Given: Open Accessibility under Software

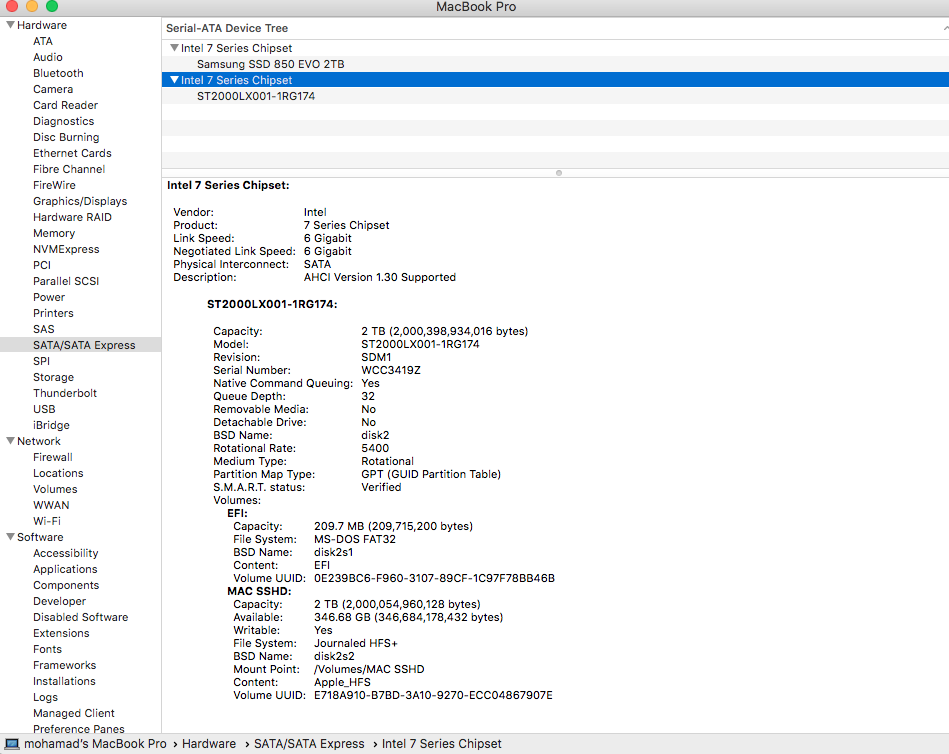Looking at the screenshot, I should tap(65, 553).
